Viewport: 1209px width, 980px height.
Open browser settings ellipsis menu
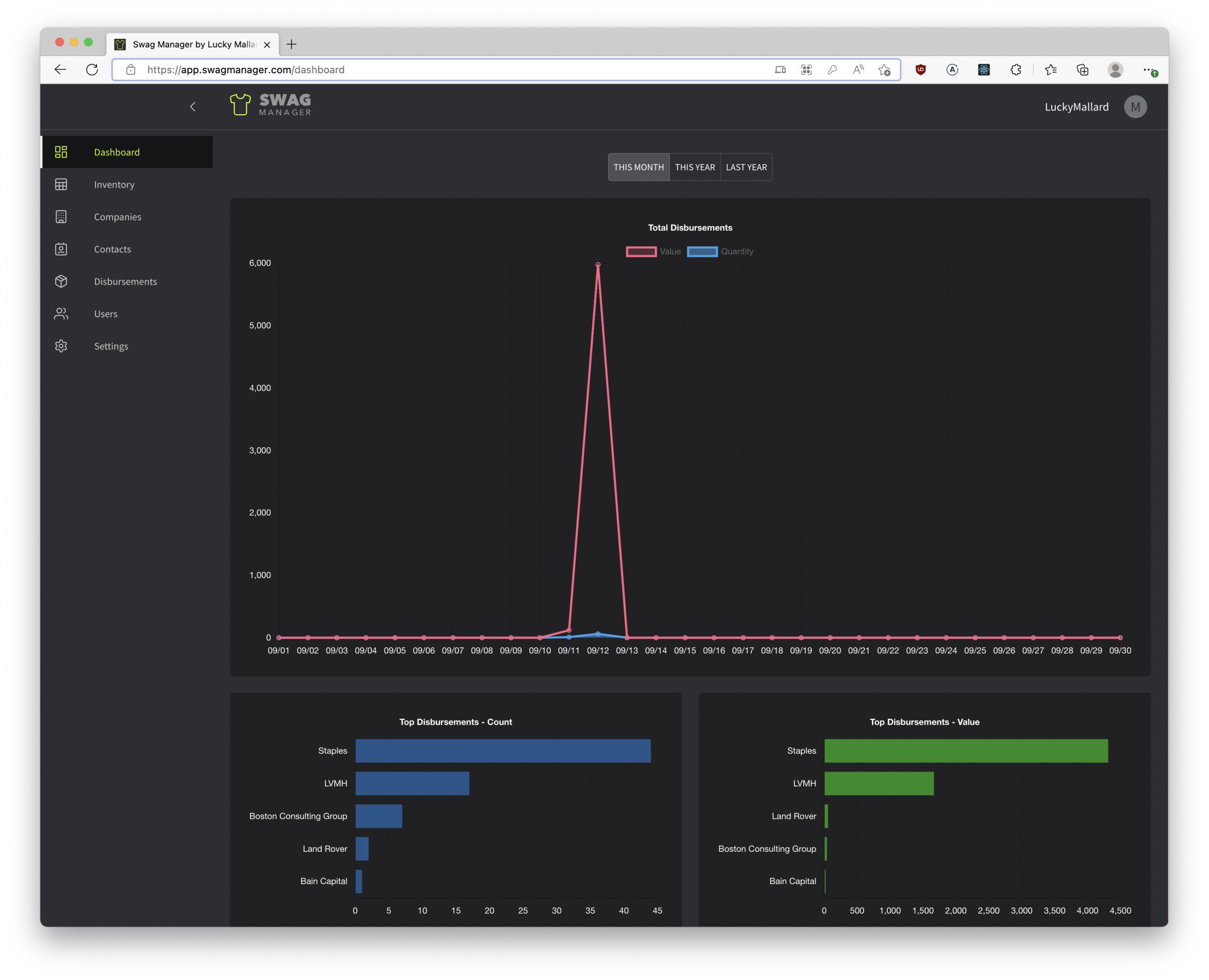pos(1147,69)
